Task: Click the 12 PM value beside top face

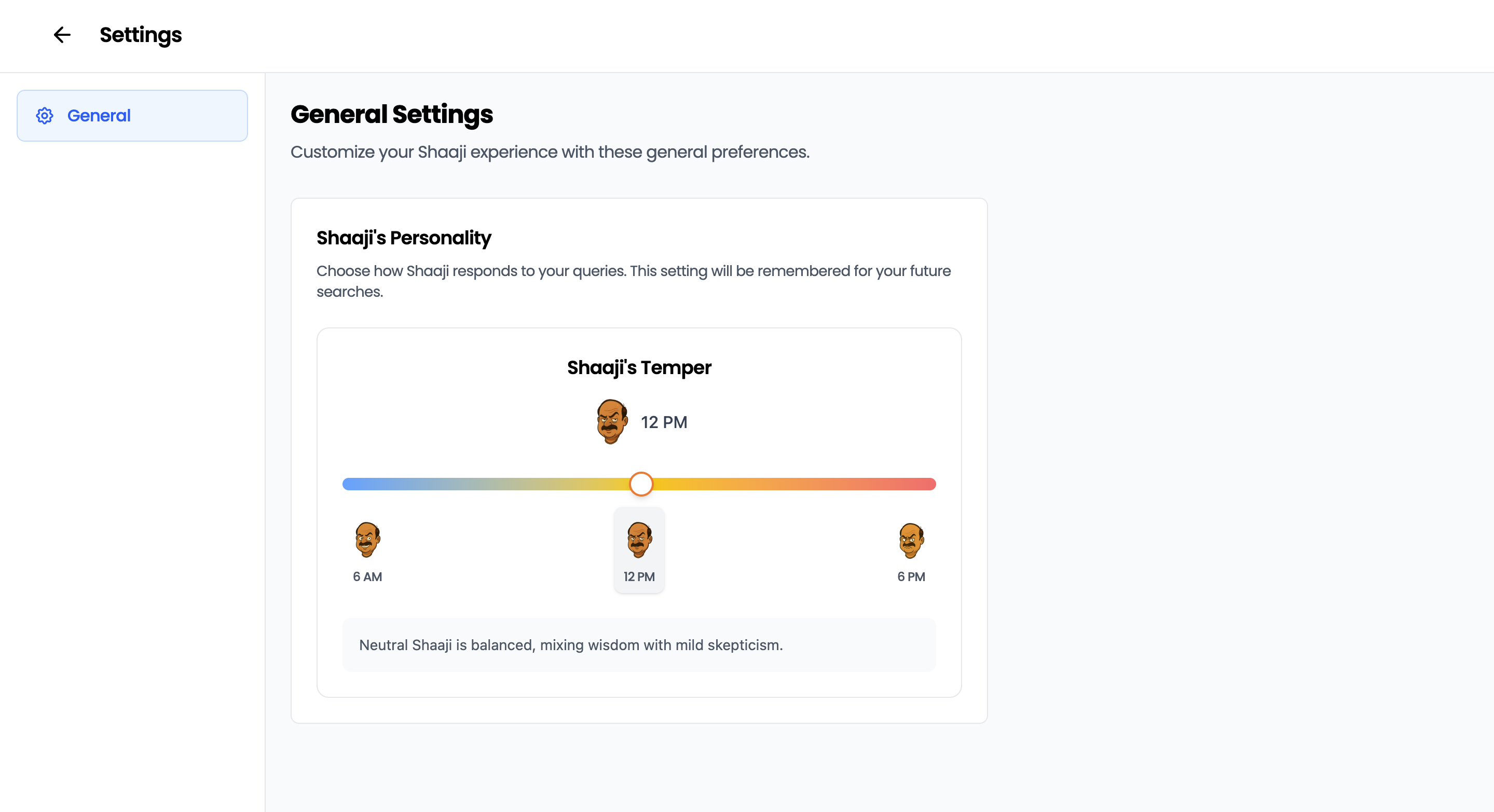Action: pos(664,422)
